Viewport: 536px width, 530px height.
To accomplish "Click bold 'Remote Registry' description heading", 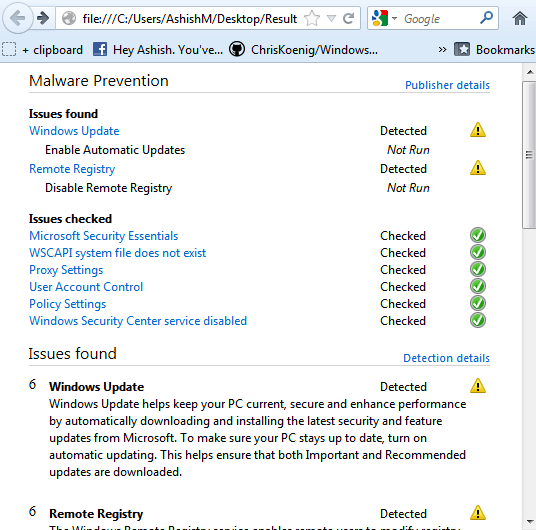I will pos(96,514).
